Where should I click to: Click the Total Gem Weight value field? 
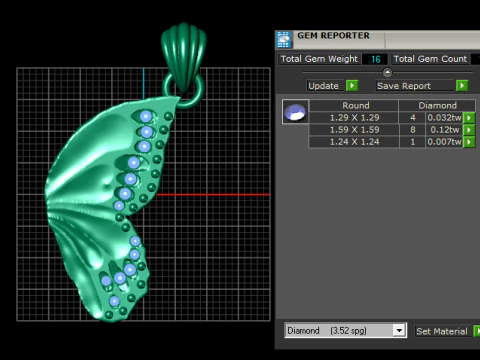point(375,59)
